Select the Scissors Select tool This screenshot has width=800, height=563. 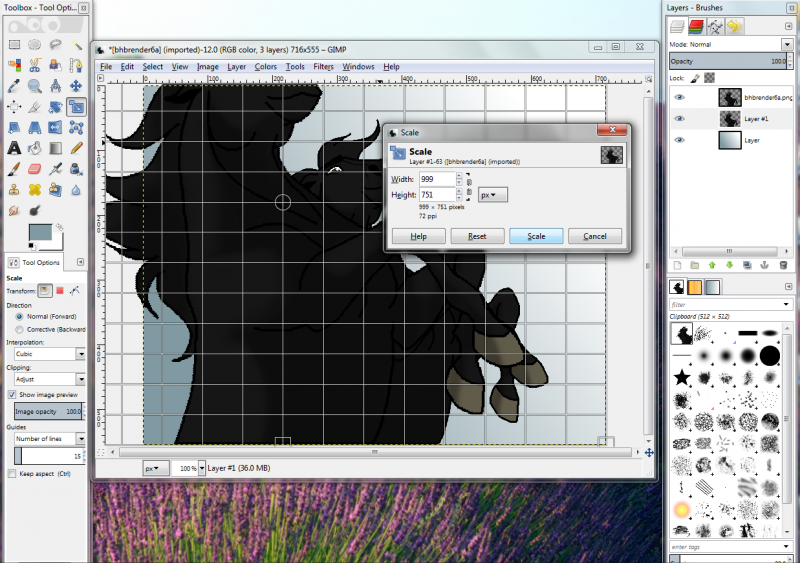point(35,65)
